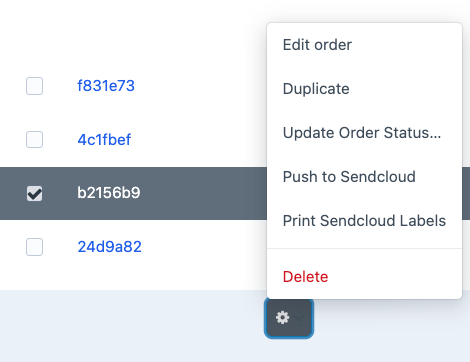Select the checkbox beside order 4c1fbef
Screen dimensions: 470x362
[34, 139]
